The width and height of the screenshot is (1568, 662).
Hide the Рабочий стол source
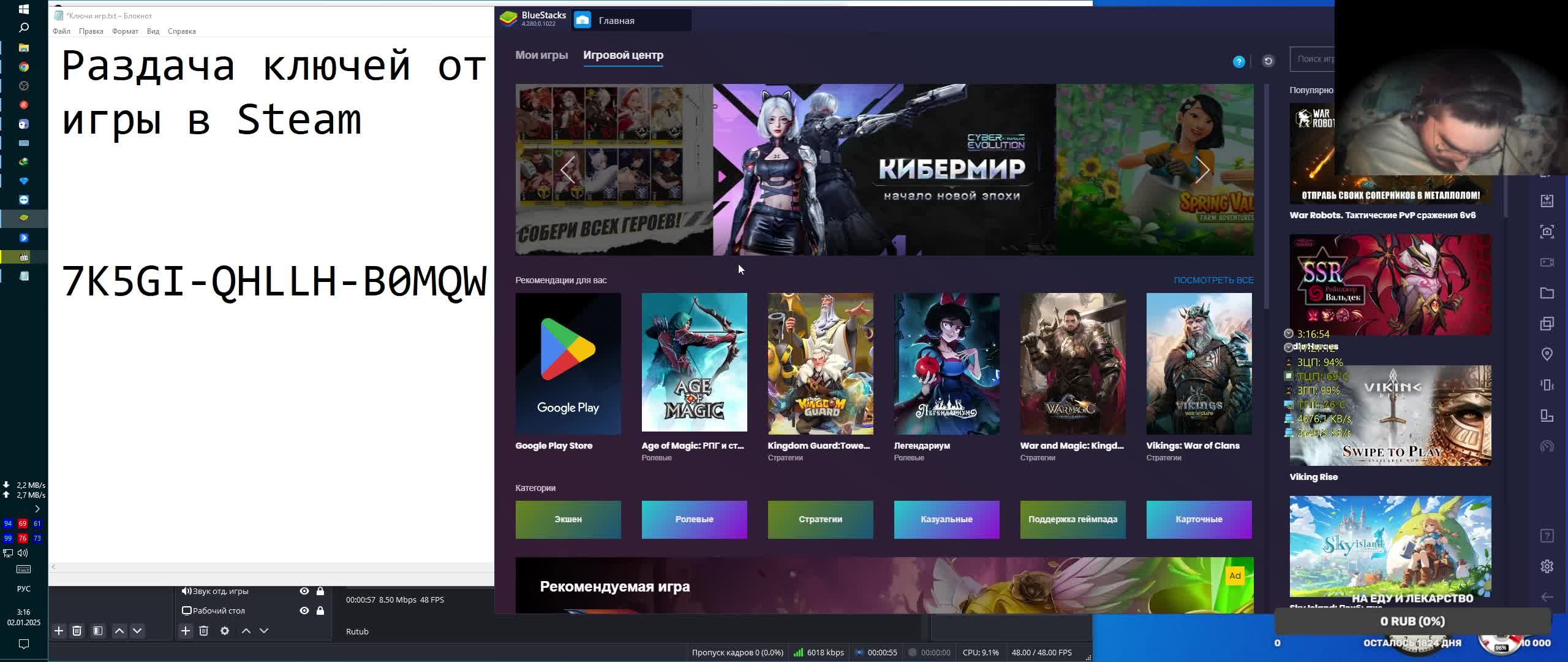(304, 611)
